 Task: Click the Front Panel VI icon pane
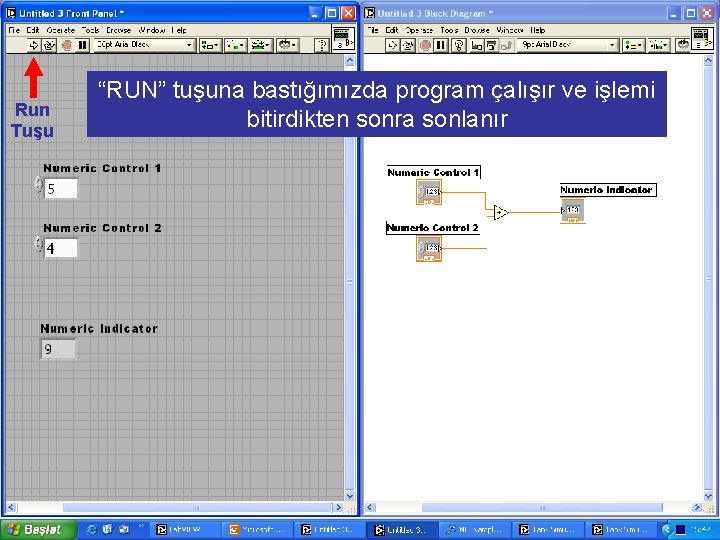[343, 38]
